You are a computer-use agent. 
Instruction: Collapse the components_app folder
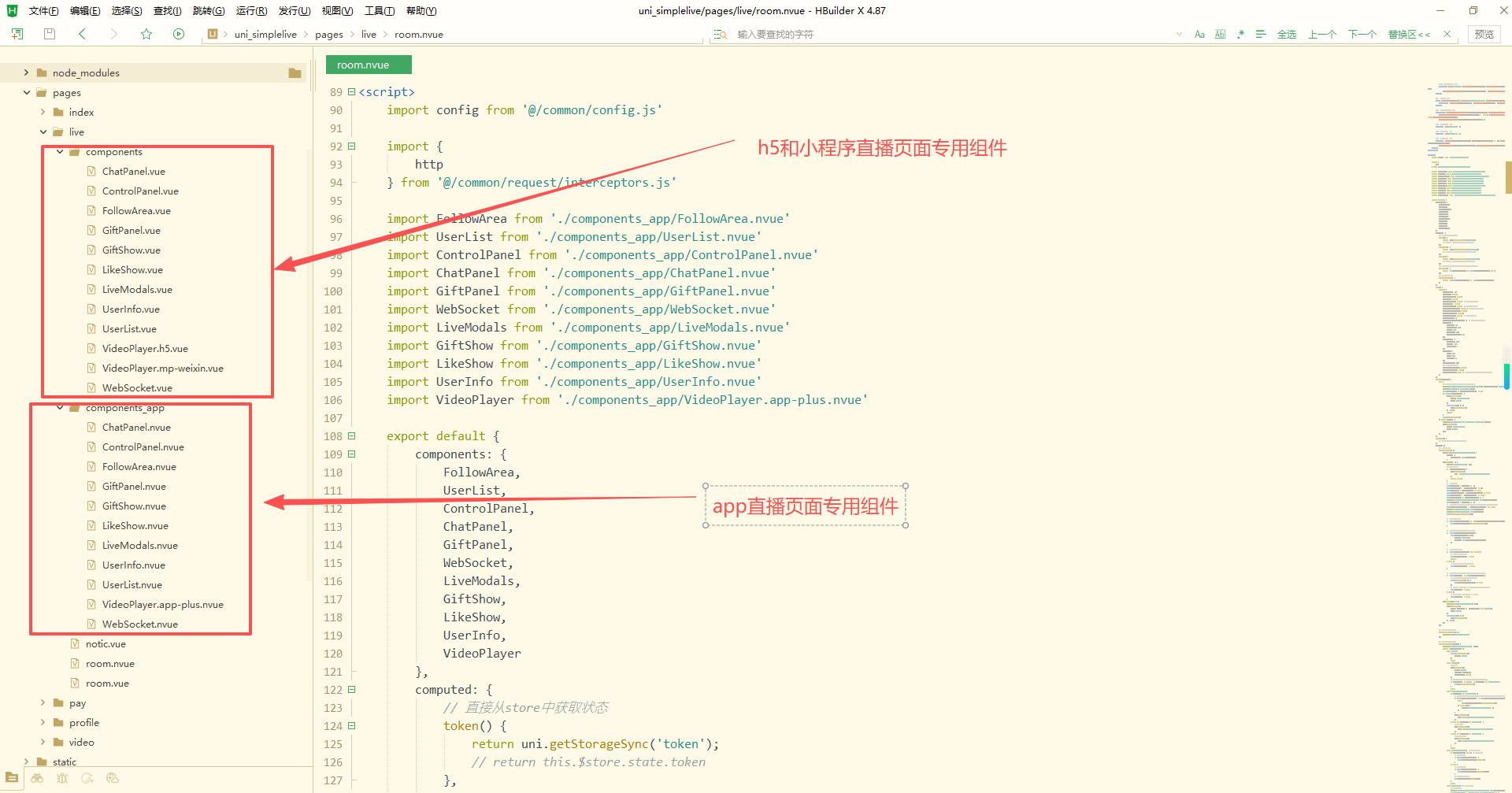coord(60,408)
